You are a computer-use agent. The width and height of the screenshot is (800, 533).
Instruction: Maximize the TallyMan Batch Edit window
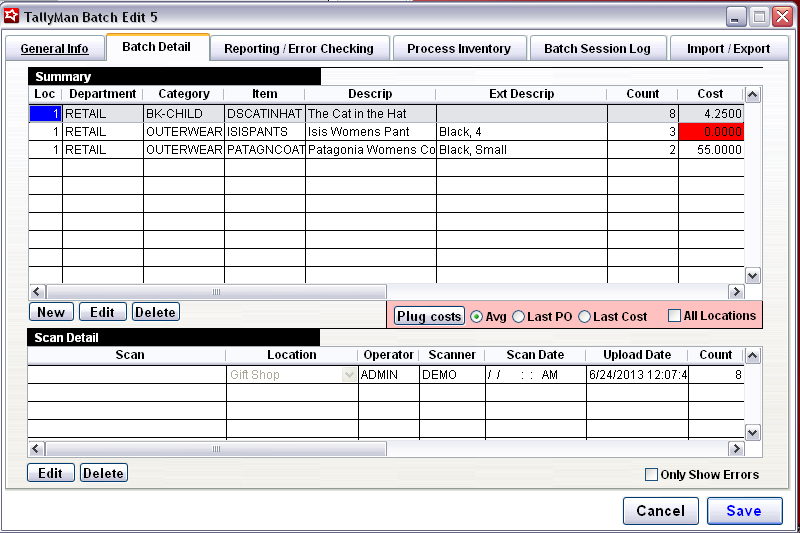[x=759, y=17]
